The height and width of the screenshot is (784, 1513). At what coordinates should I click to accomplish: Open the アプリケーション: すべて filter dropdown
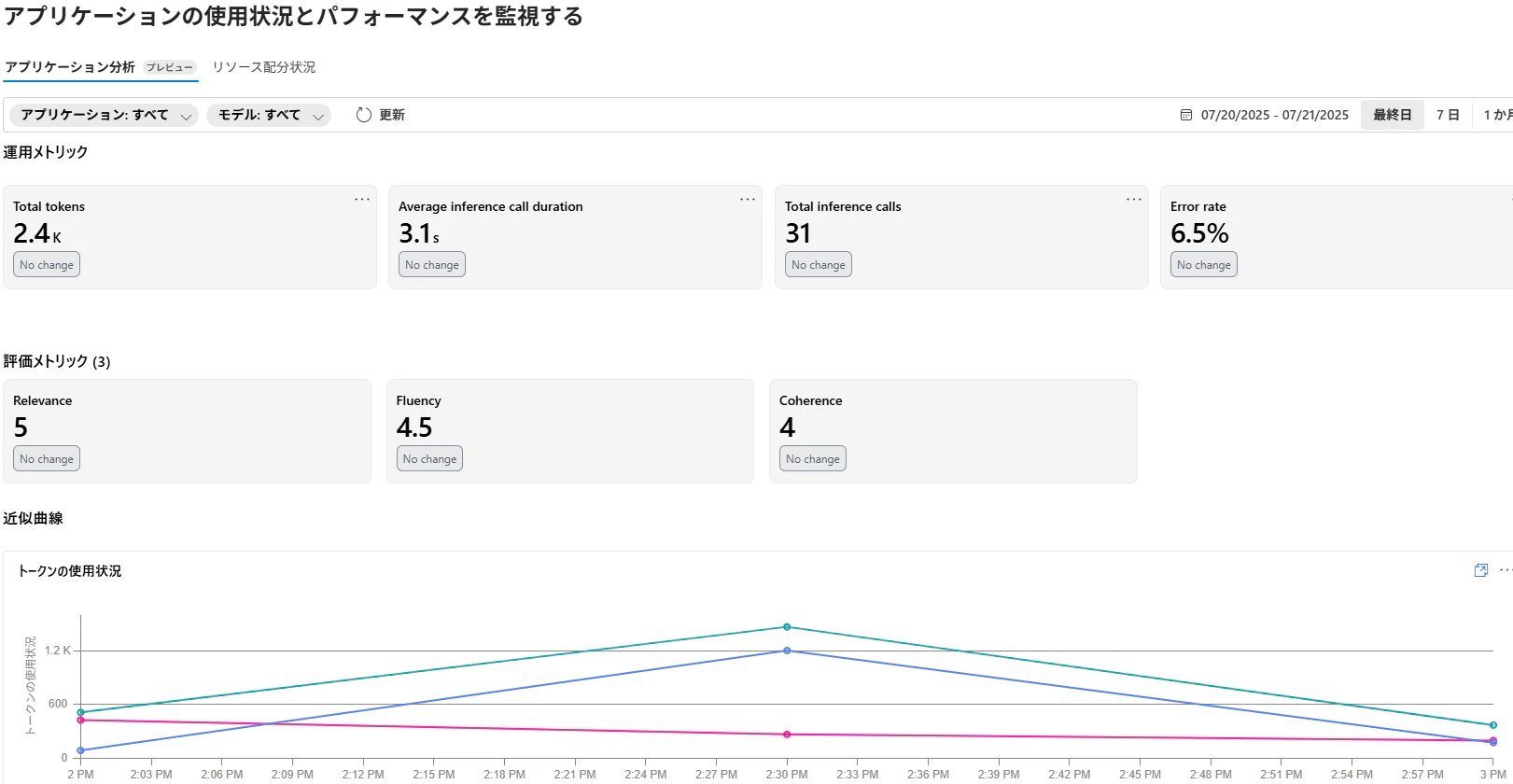(x=105, y=115)
